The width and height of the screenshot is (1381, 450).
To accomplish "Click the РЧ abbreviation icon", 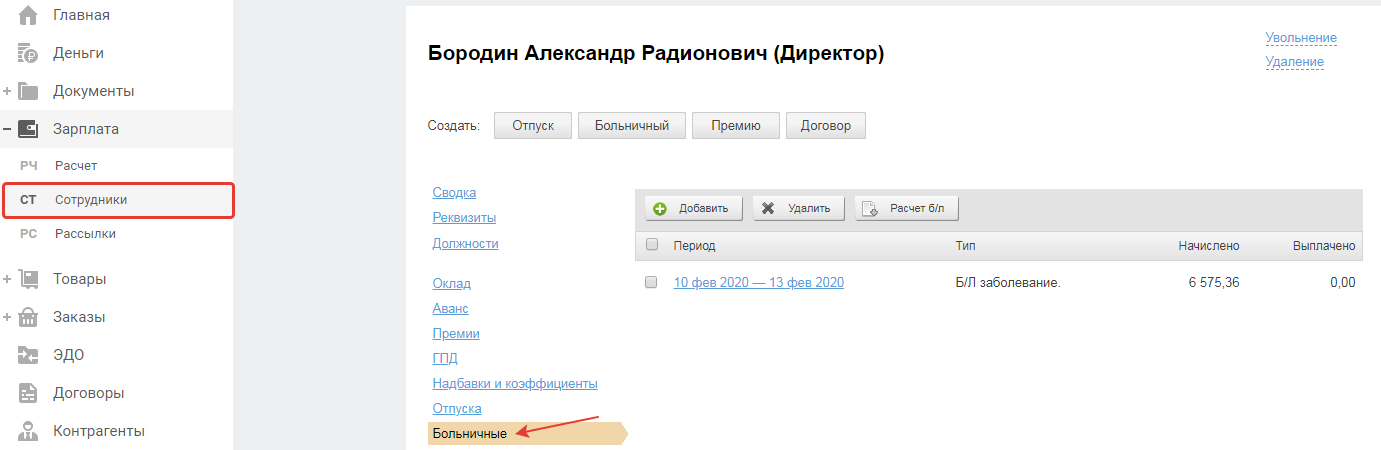I will pyautogui.click(x=28, y=166).
